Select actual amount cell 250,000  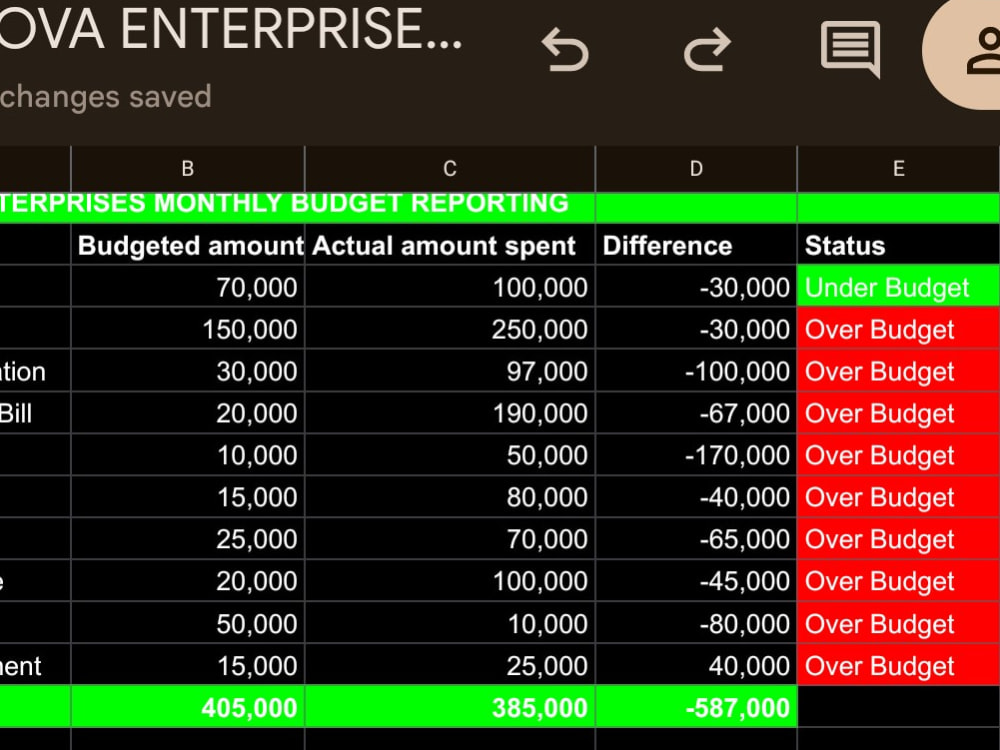[x=450, y=328]
